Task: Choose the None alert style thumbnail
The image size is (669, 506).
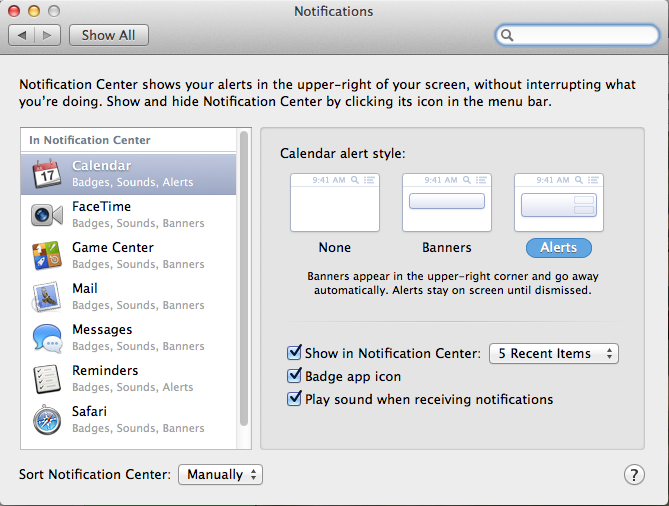Action: (x=335, y=202)
